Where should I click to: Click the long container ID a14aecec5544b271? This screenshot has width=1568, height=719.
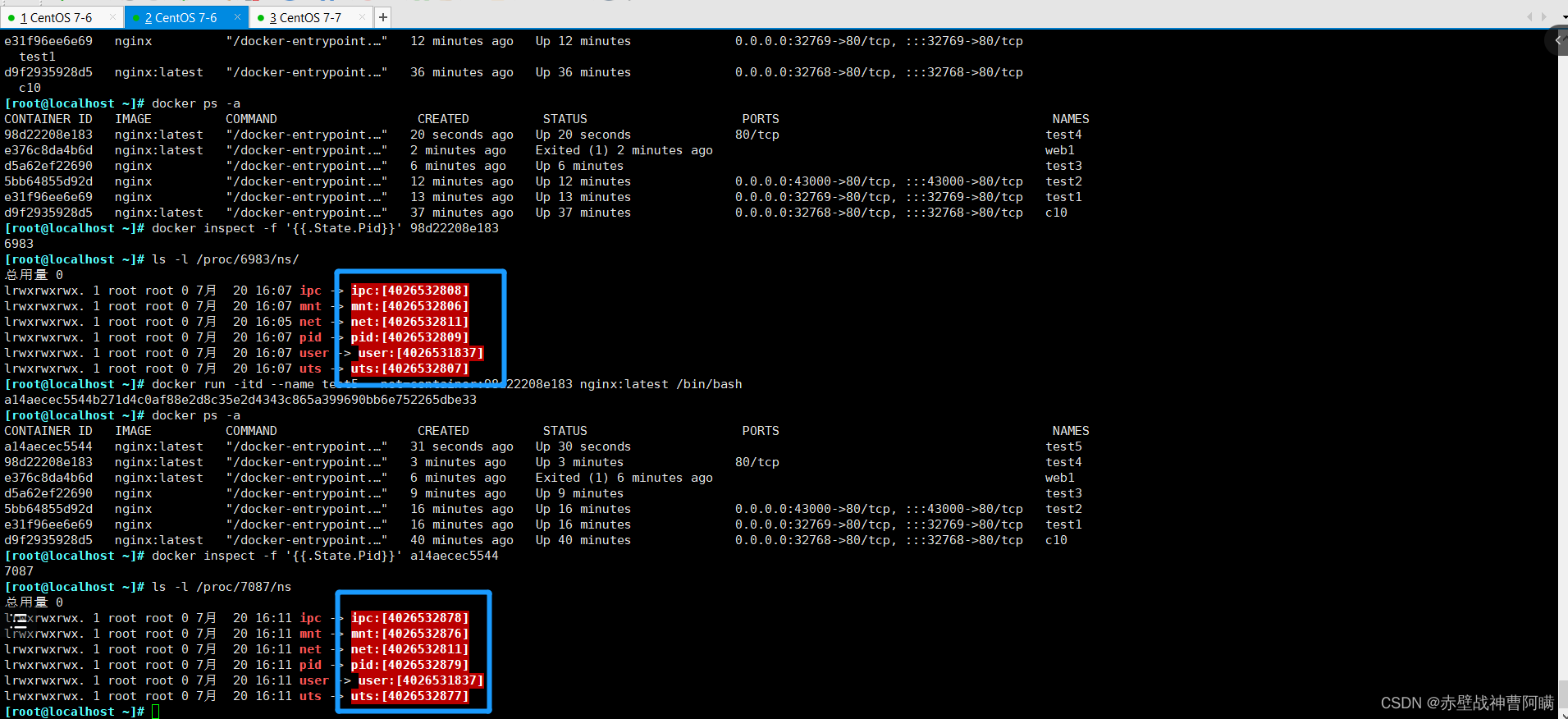point(240,400)
